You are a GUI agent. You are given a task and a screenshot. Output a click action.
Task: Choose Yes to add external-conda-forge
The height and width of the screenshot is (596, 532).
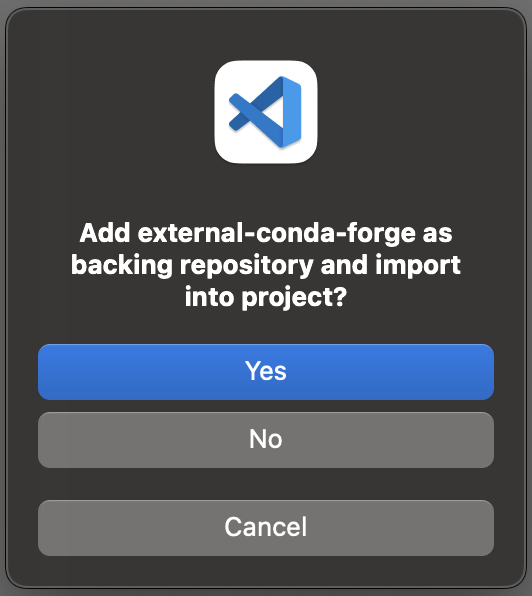click(x=266, y=372)
